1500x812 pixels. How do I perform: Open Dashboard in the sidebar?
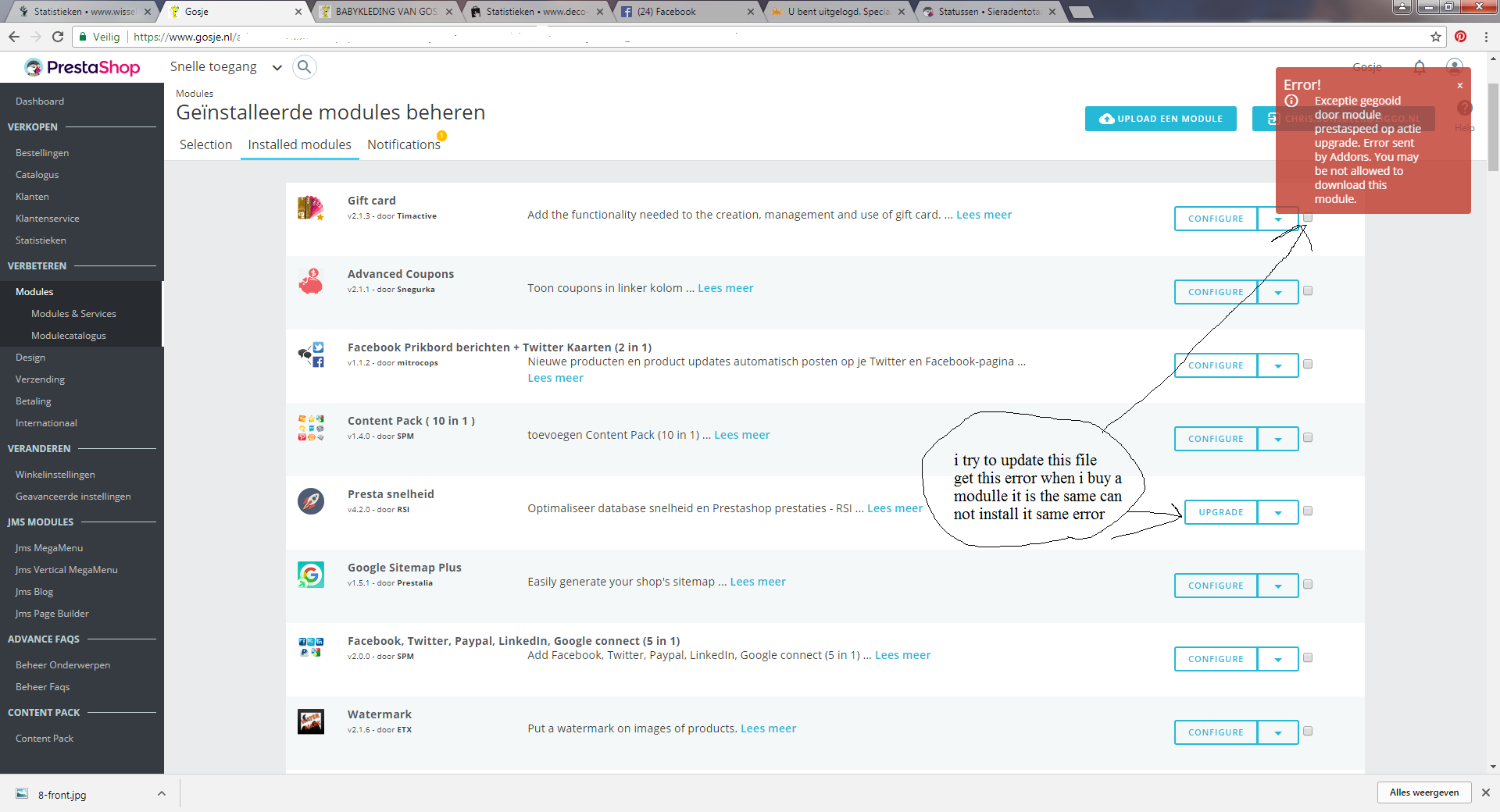[x=40, y=101]
